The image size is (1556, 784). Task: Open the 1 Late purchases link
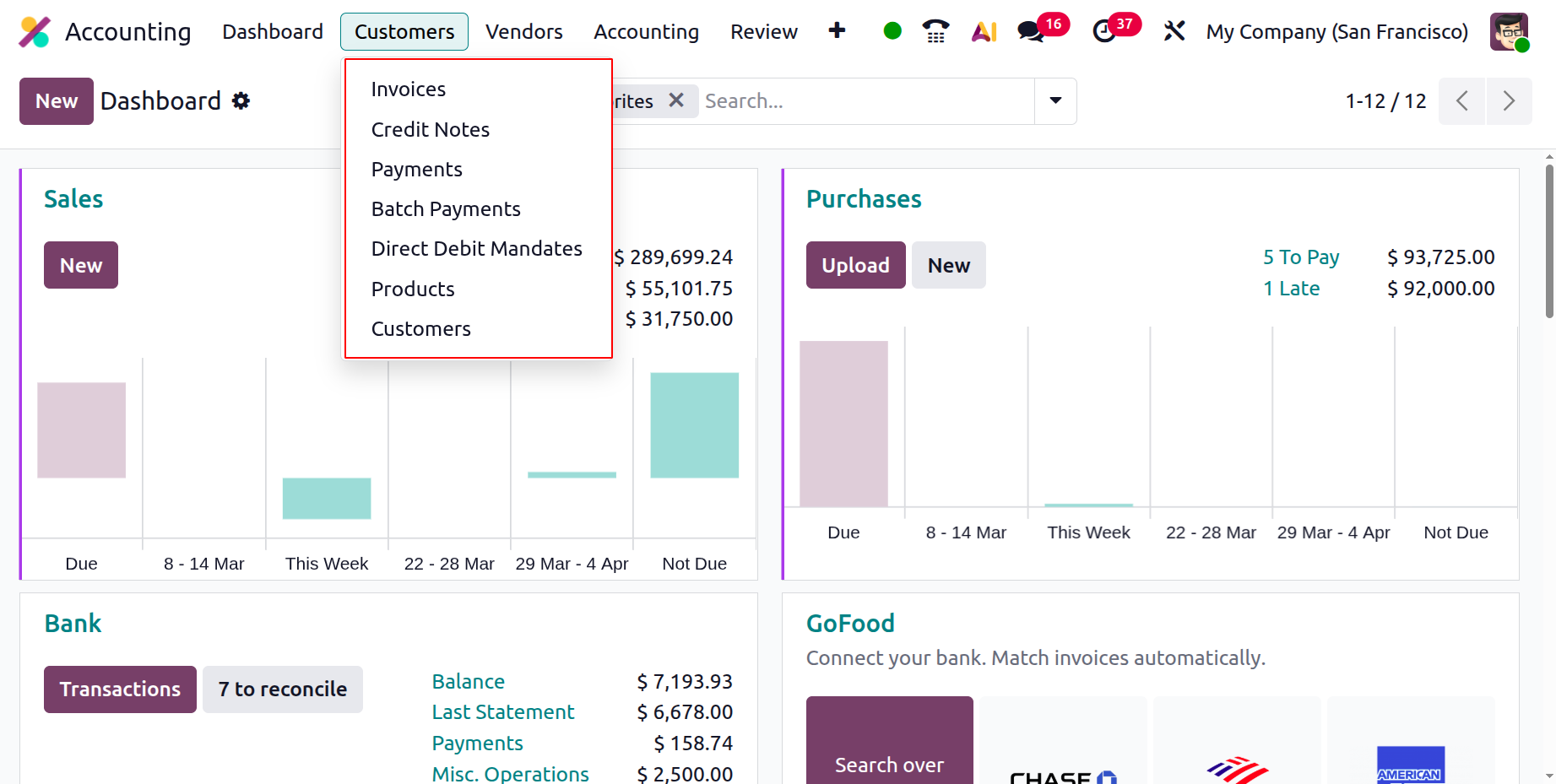click(x=1291, y=289)
